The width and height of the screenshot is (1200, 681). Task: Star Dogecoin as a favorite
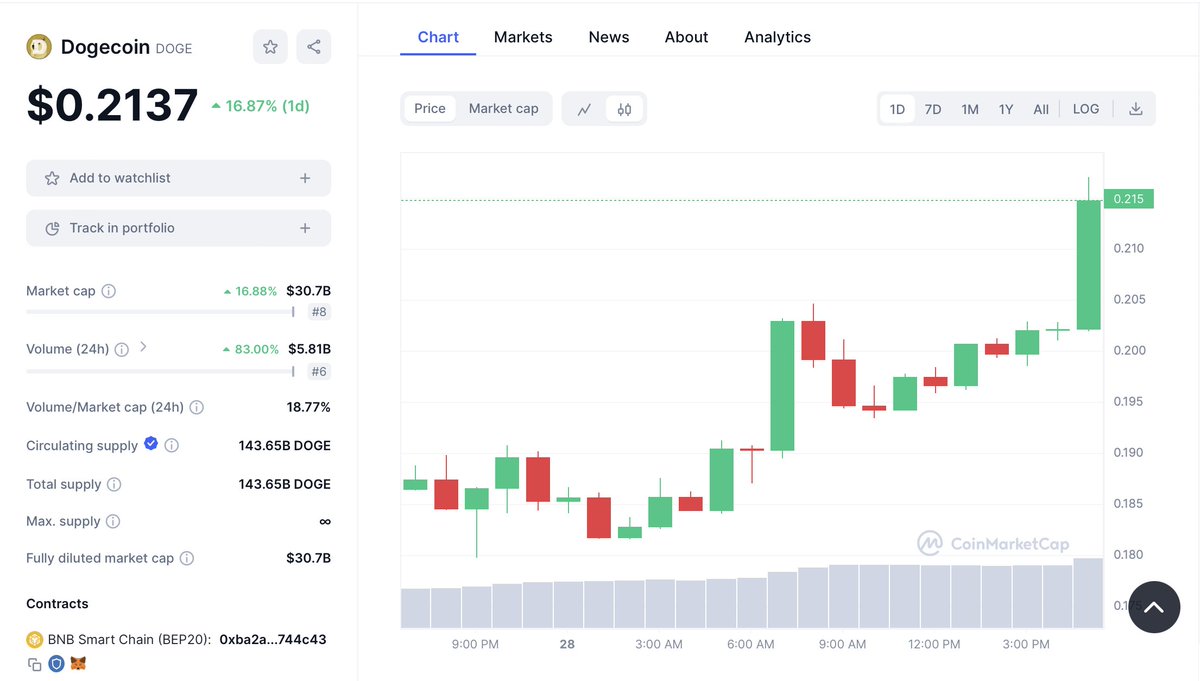270,47
